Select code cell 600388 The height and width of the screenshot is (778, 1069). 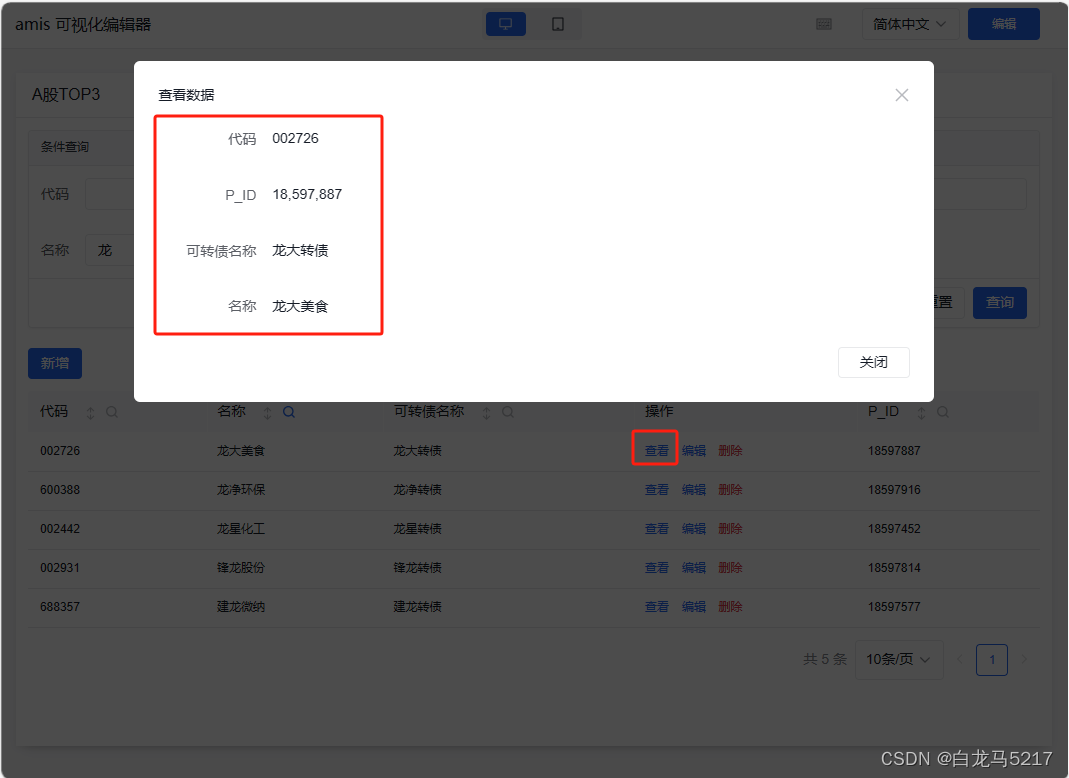(x=60, y=490)
